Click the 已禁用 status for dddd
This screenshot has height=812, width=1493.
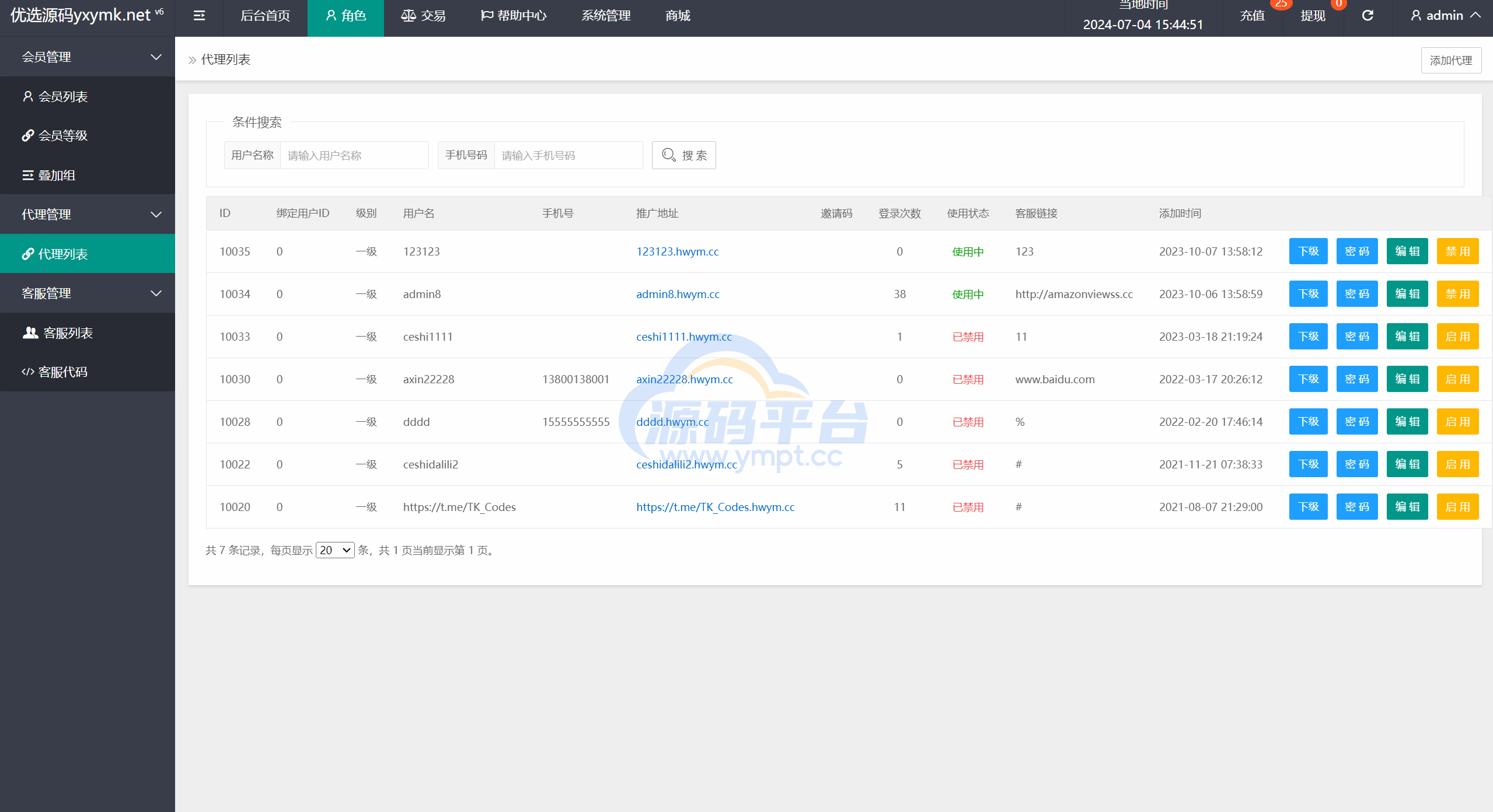click(968, 422)
